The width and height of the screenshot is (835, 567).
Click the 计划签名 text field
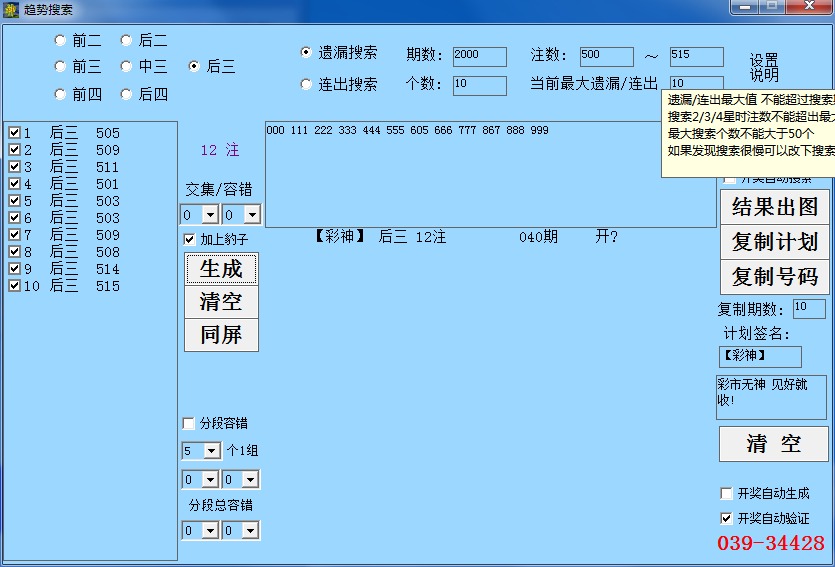point(759,356)
